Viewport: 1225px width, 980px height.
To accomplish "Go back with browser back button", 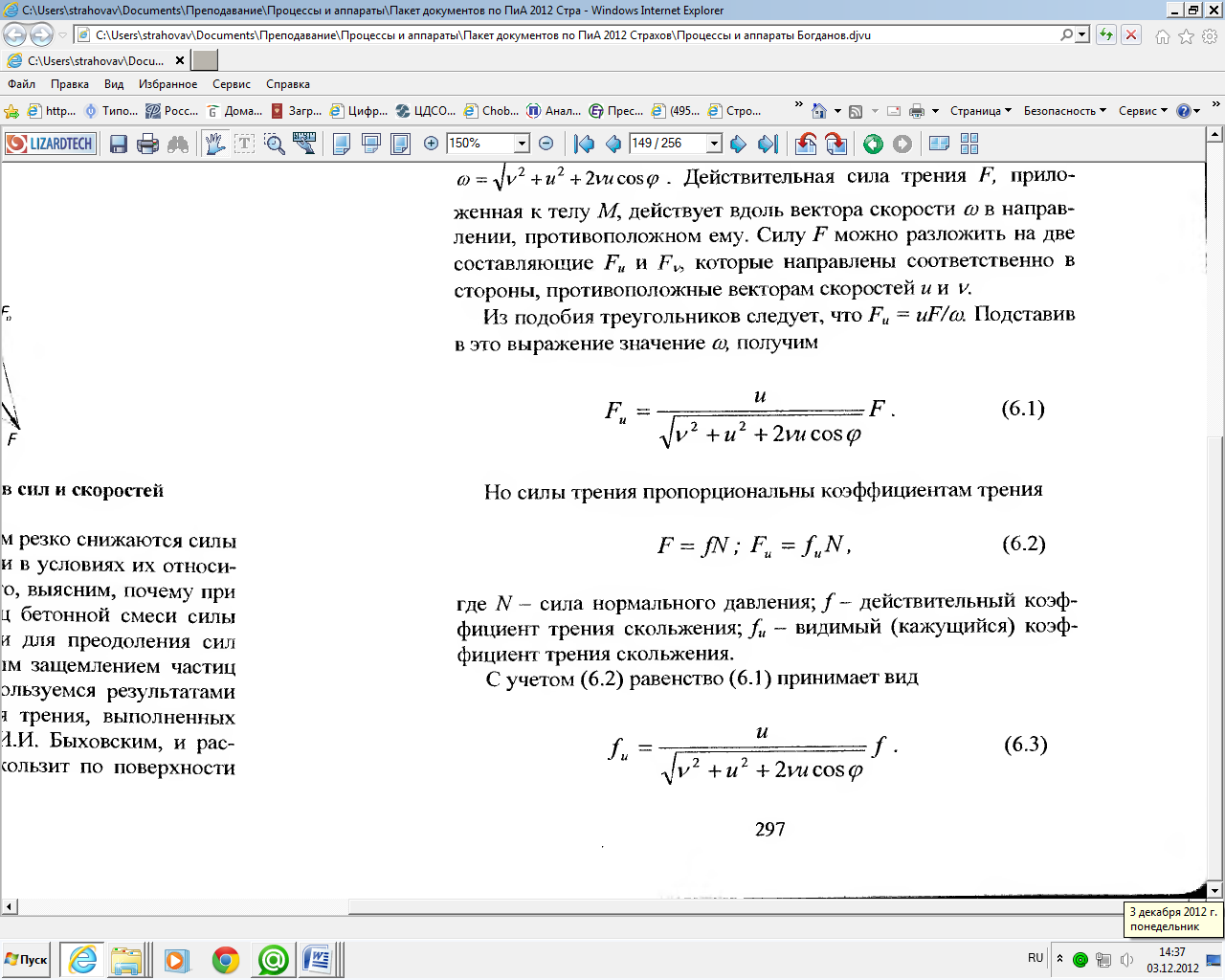I will pos(14,35).
